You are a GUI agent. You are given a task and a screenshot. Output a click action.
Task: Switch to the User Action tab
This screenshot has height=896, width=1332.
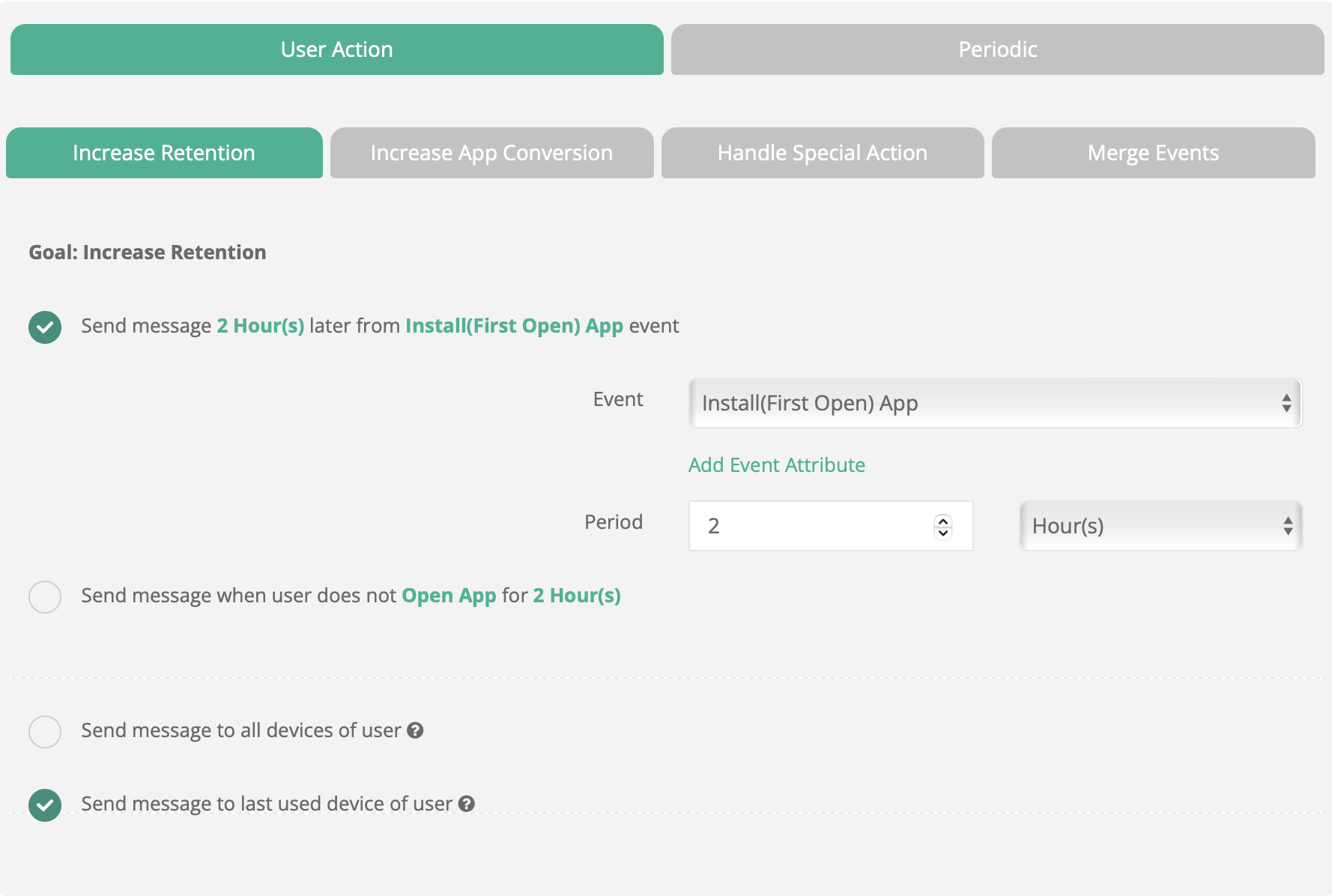[x=336, y=49]
